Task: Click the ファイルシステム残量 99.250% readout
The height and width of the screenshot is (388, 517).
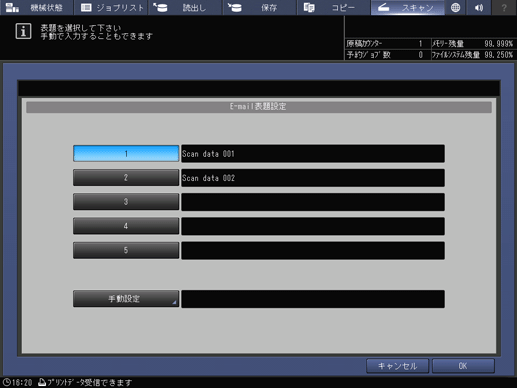Action: click(473, 55)
